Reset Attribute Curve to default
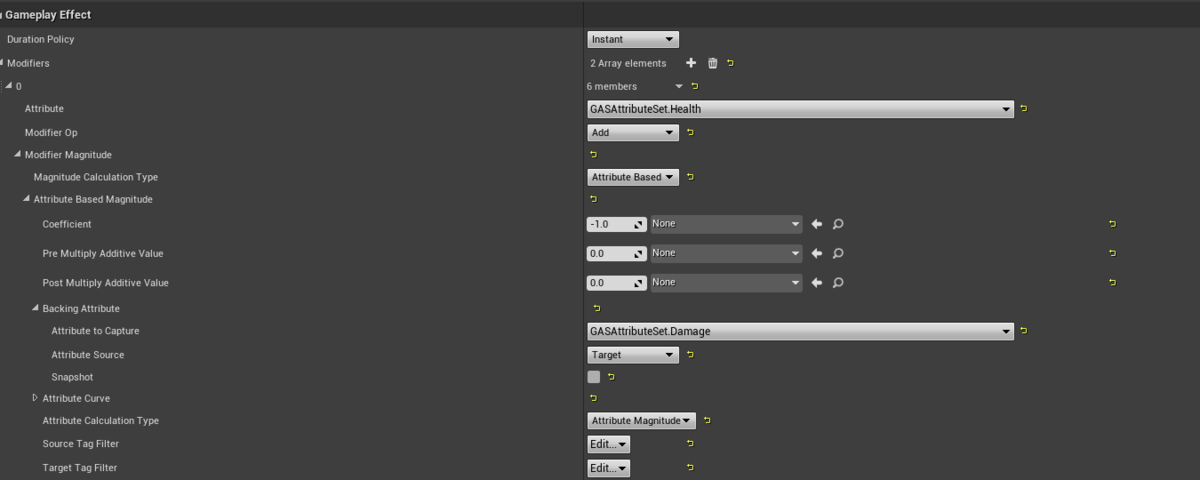 coord(593,398)
